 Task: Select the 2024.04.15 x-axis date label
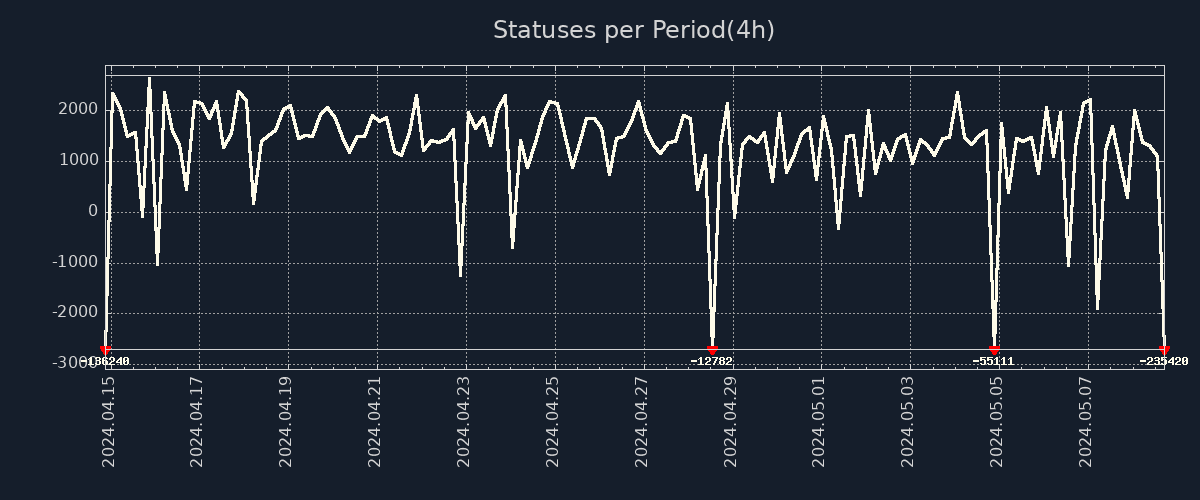[109, 422]
